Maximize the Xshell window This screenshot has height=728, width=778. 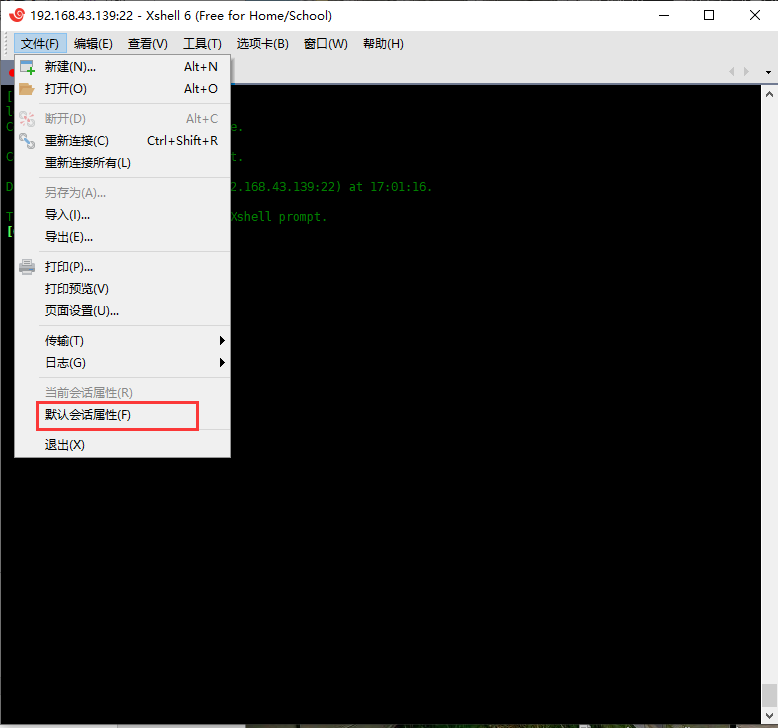point(709,15)
